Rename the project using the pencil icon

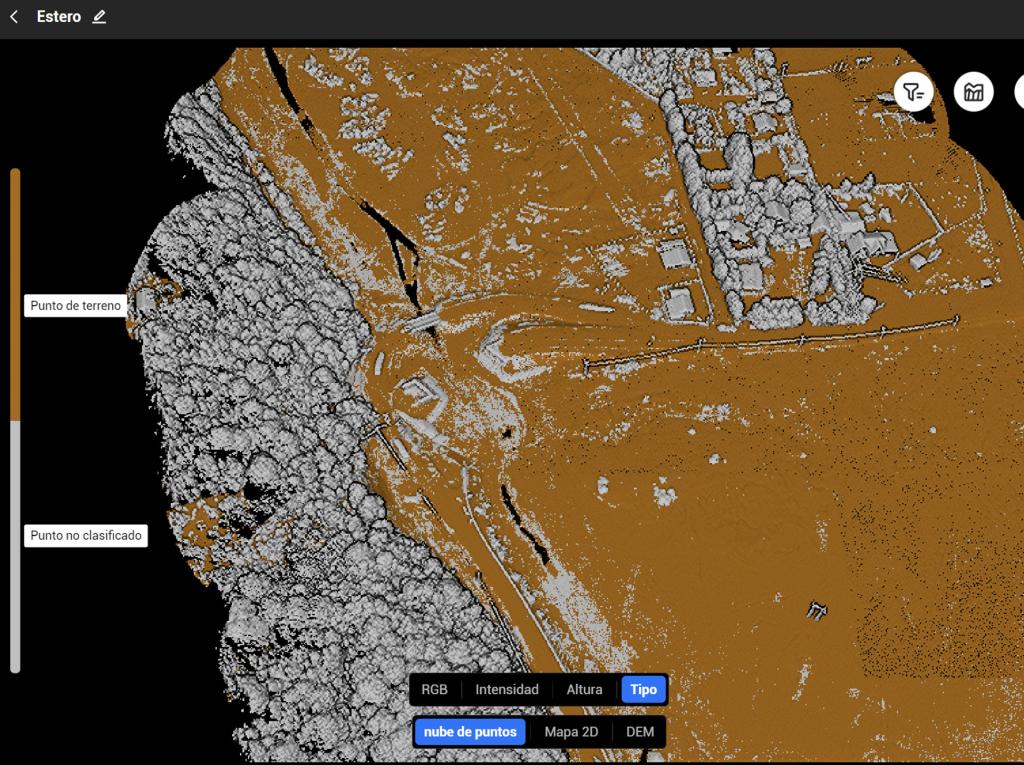pos(98,16)
